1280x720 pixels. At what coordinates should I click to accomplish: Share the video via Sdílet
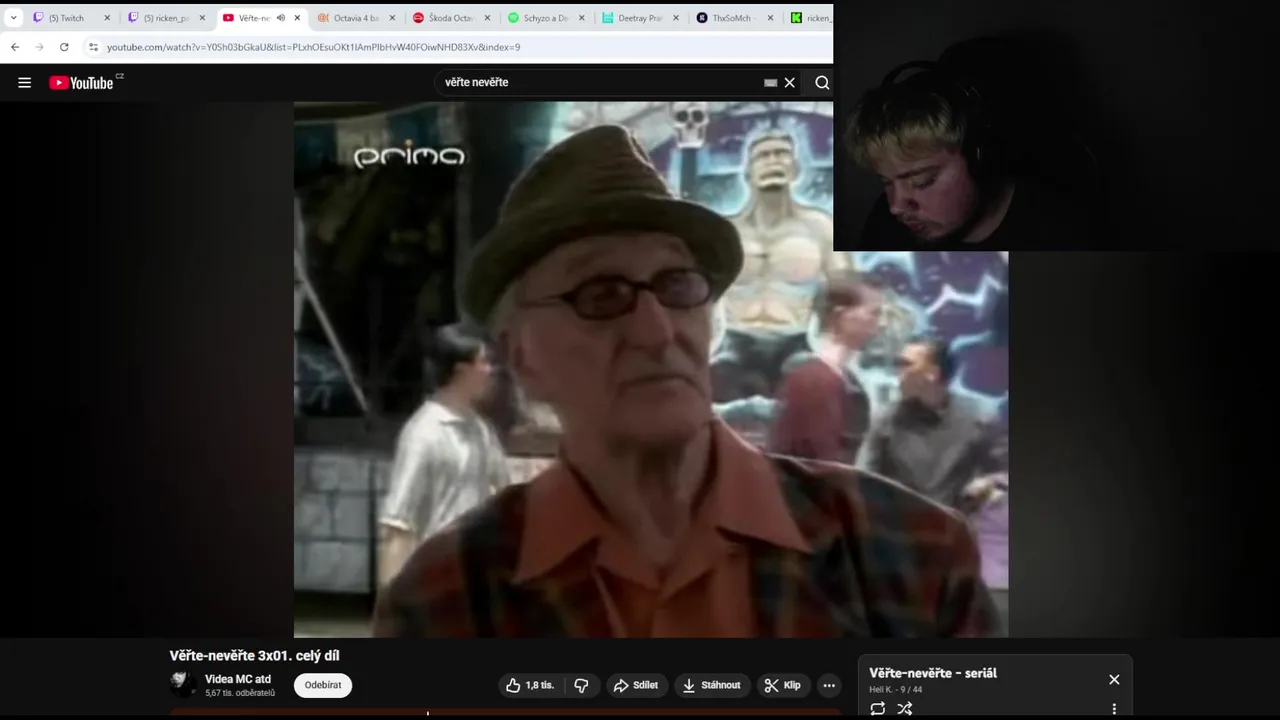click(x=636, y=685)
